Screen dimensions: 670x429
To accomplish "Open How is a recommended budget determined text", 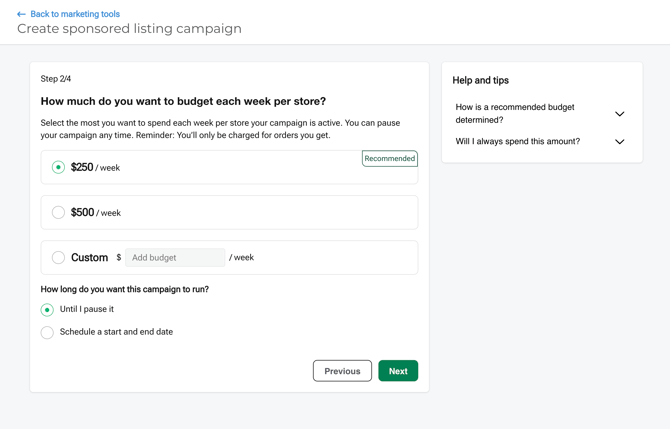I will coord(515,113).
